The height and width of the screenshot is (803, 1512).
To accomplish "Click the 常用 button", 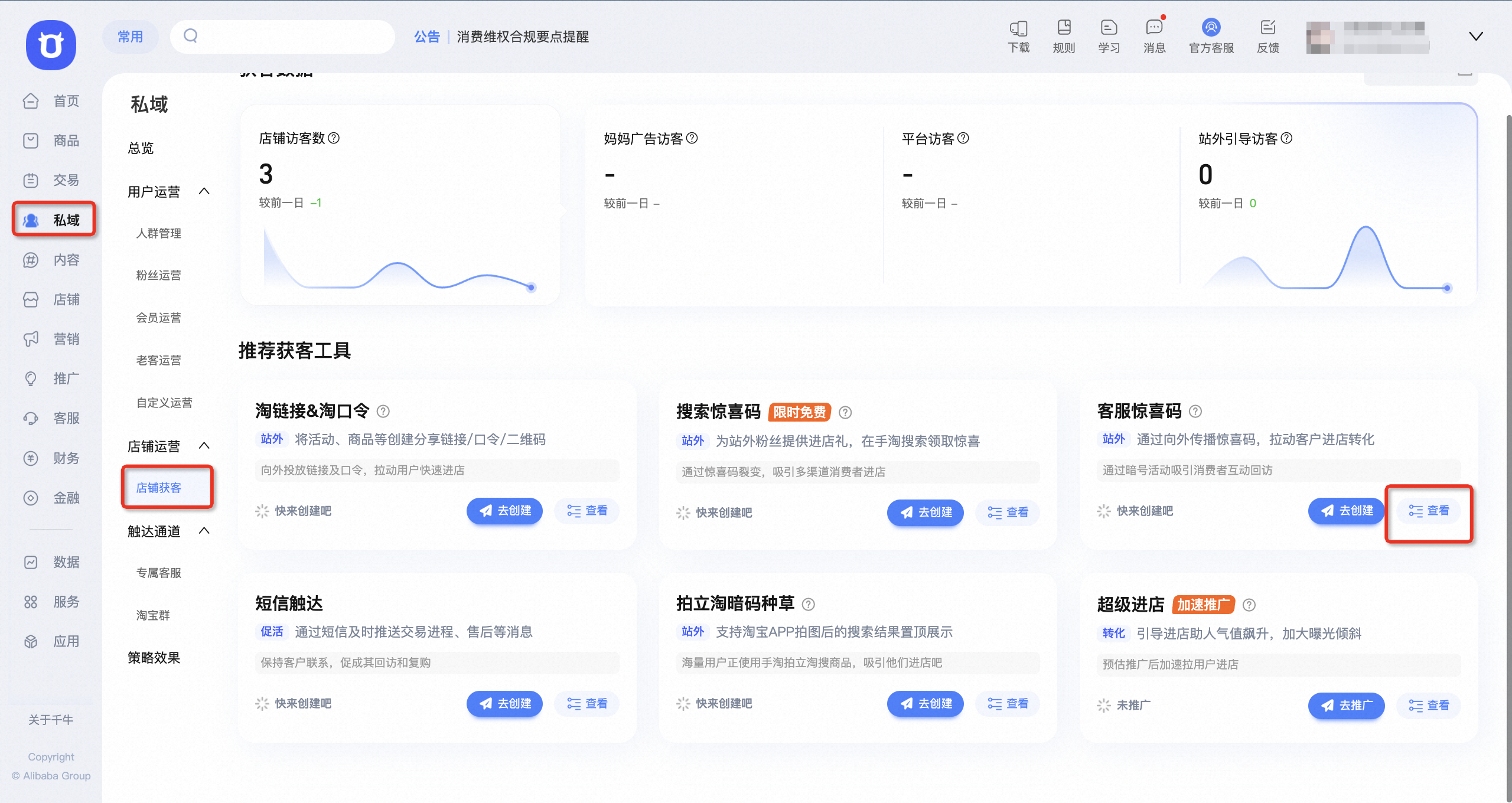I will point(131,37).
